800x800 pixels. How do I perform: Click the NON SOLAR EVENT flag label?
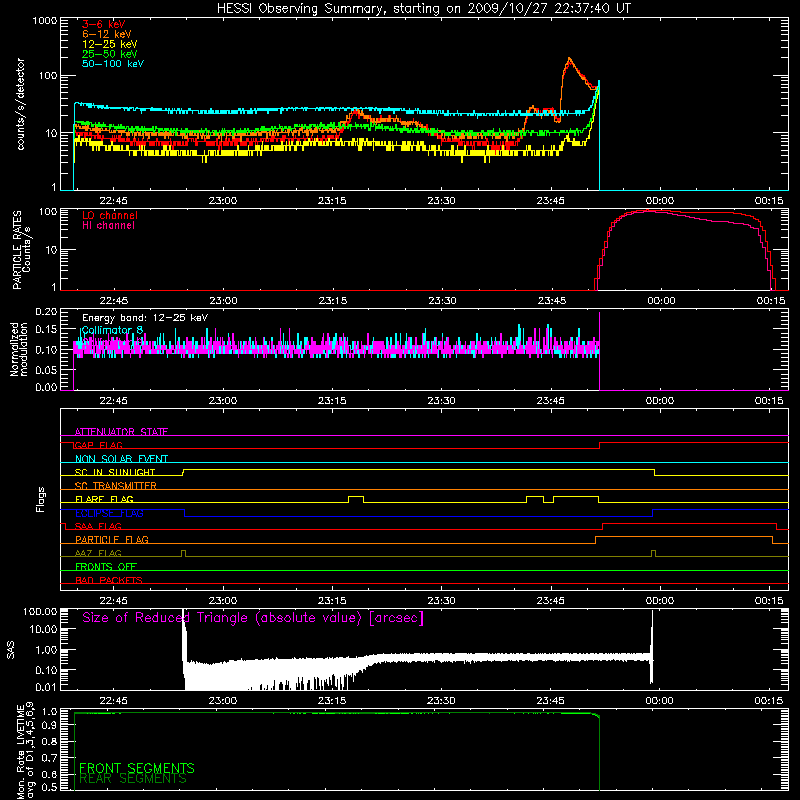(121, 459)
